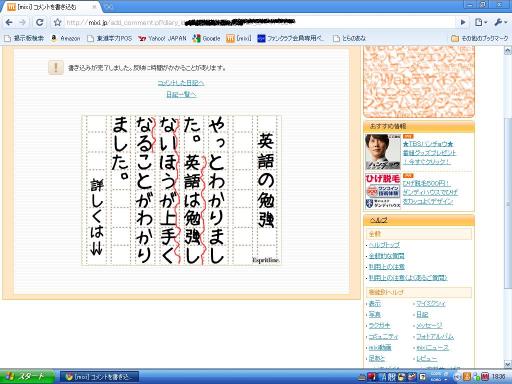The image size is (512, 384).
Task: Open the page control menu
Action: [481, 22]
